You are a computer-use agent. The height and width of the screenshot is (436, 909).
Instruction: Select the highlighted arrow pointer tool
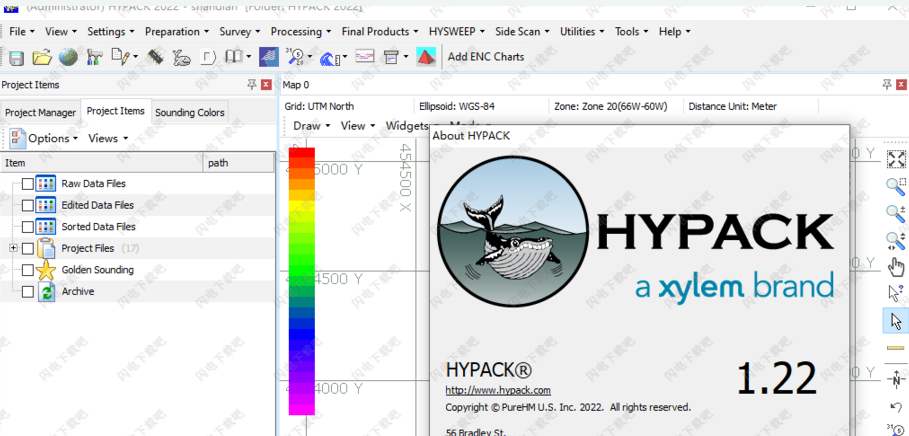(896, 321)
